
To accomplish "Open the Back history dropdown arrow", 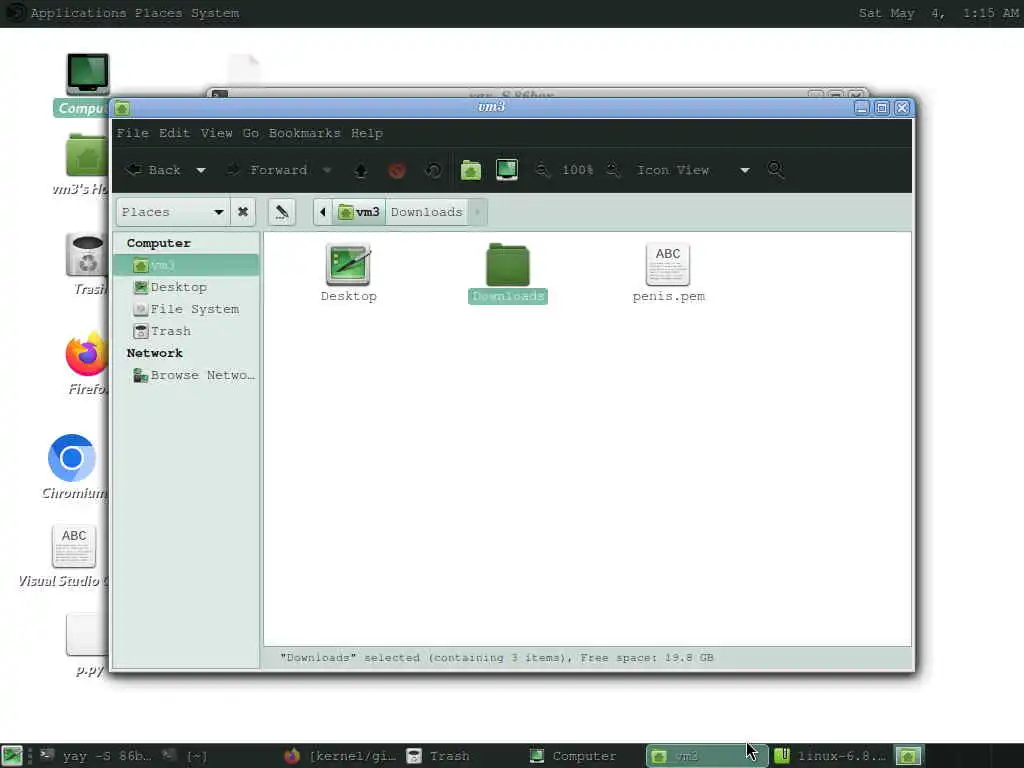I will tap(201, 170).
